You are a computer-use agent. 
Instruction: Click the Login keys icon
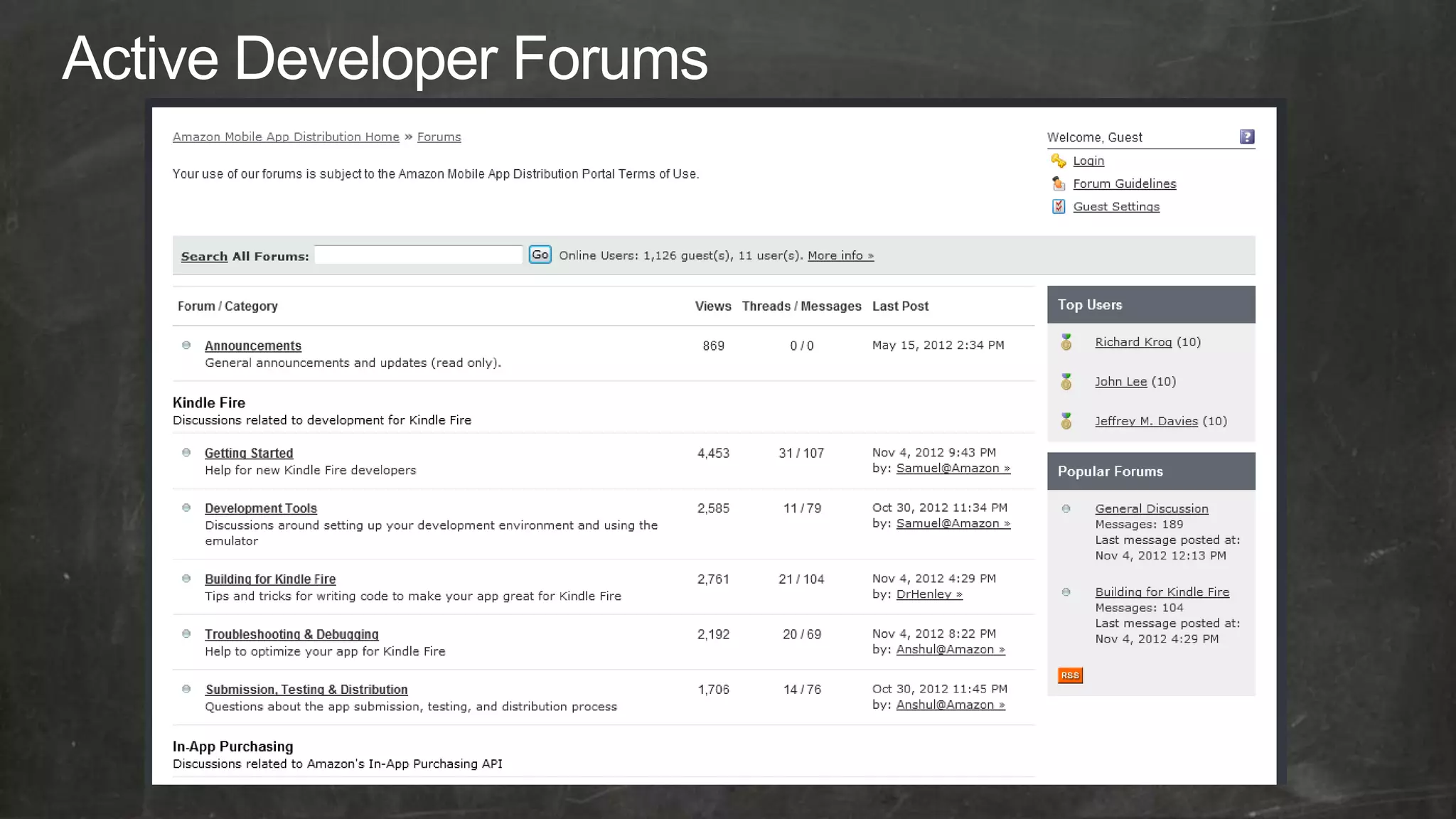[x=1059, y=161]
